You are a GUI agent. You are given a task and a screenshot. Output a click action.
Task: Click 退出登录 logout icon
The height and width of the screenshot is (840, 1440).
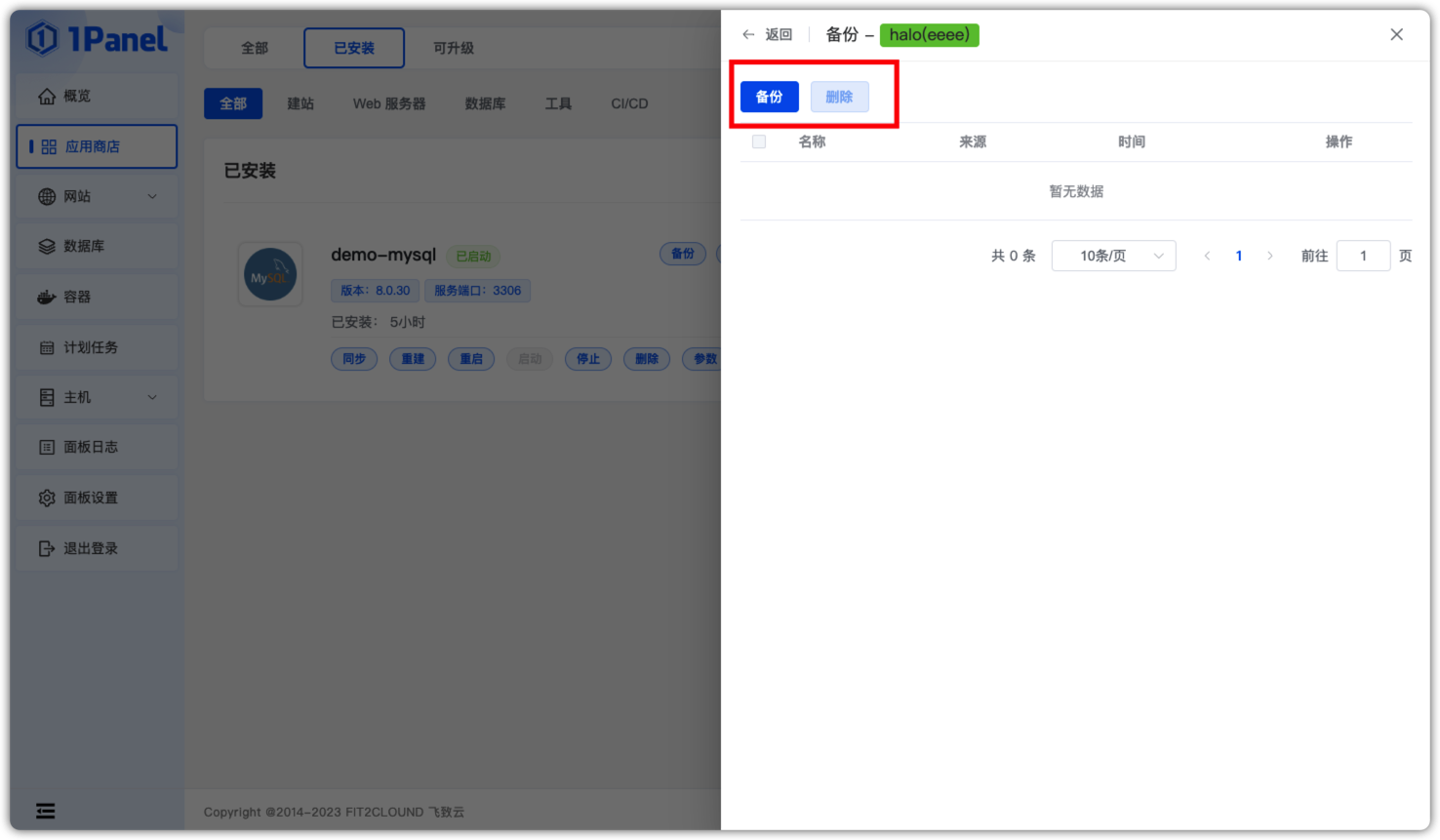pyautogui.click(x=47, y=549)
